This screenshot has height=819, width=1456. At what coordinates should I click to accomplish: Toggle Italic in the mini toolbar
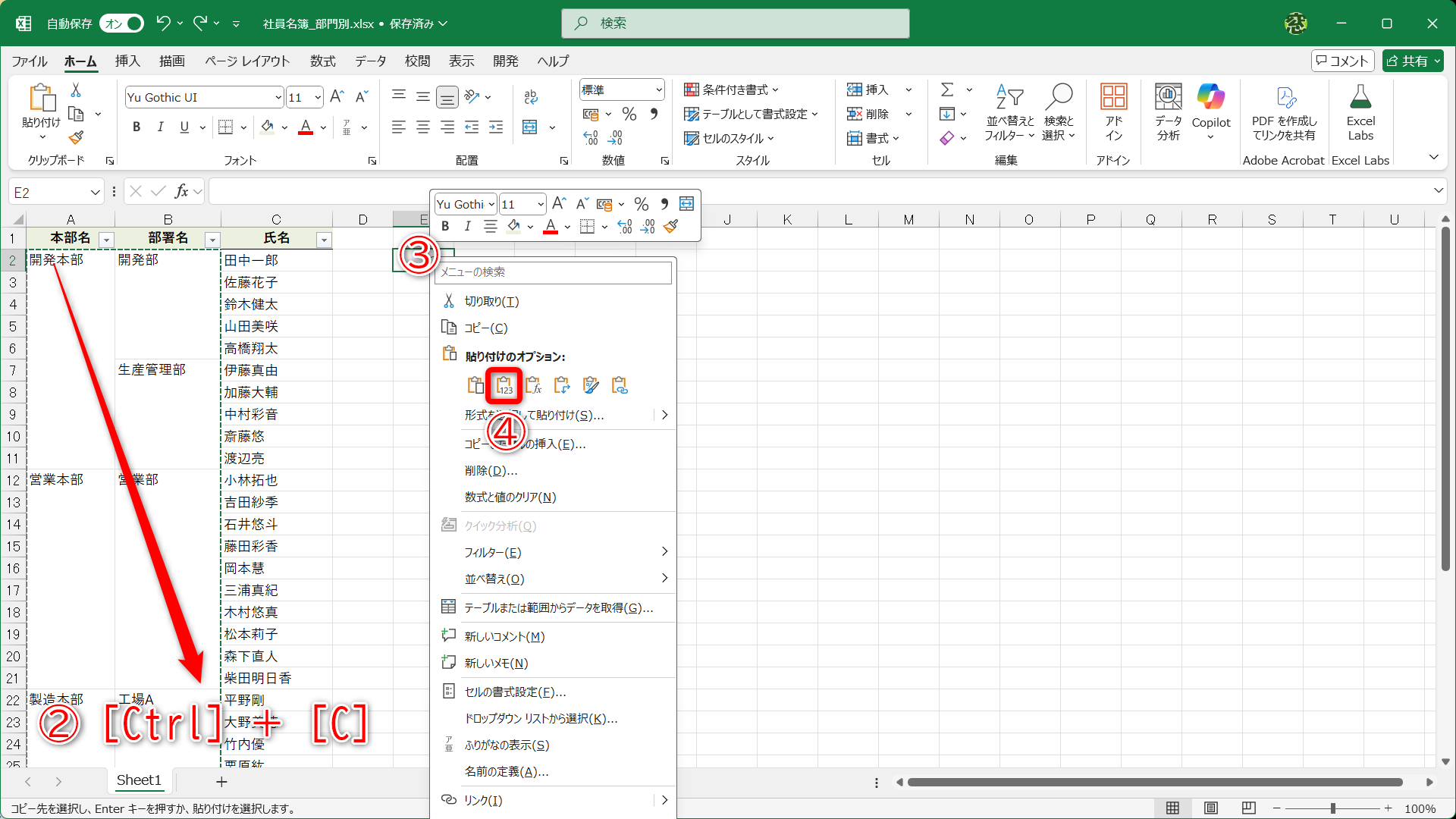[467, 227]
